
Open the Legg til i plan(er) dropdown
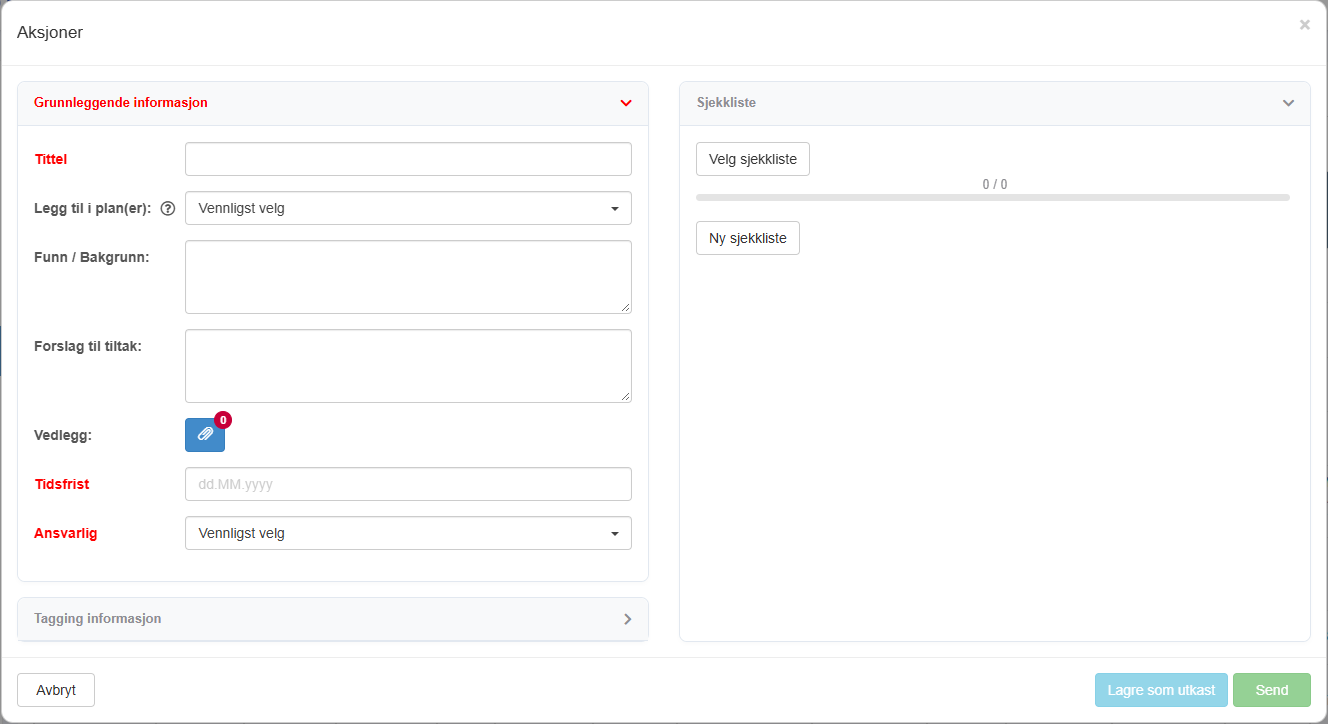pyautogui.click(x=408, y=208)
